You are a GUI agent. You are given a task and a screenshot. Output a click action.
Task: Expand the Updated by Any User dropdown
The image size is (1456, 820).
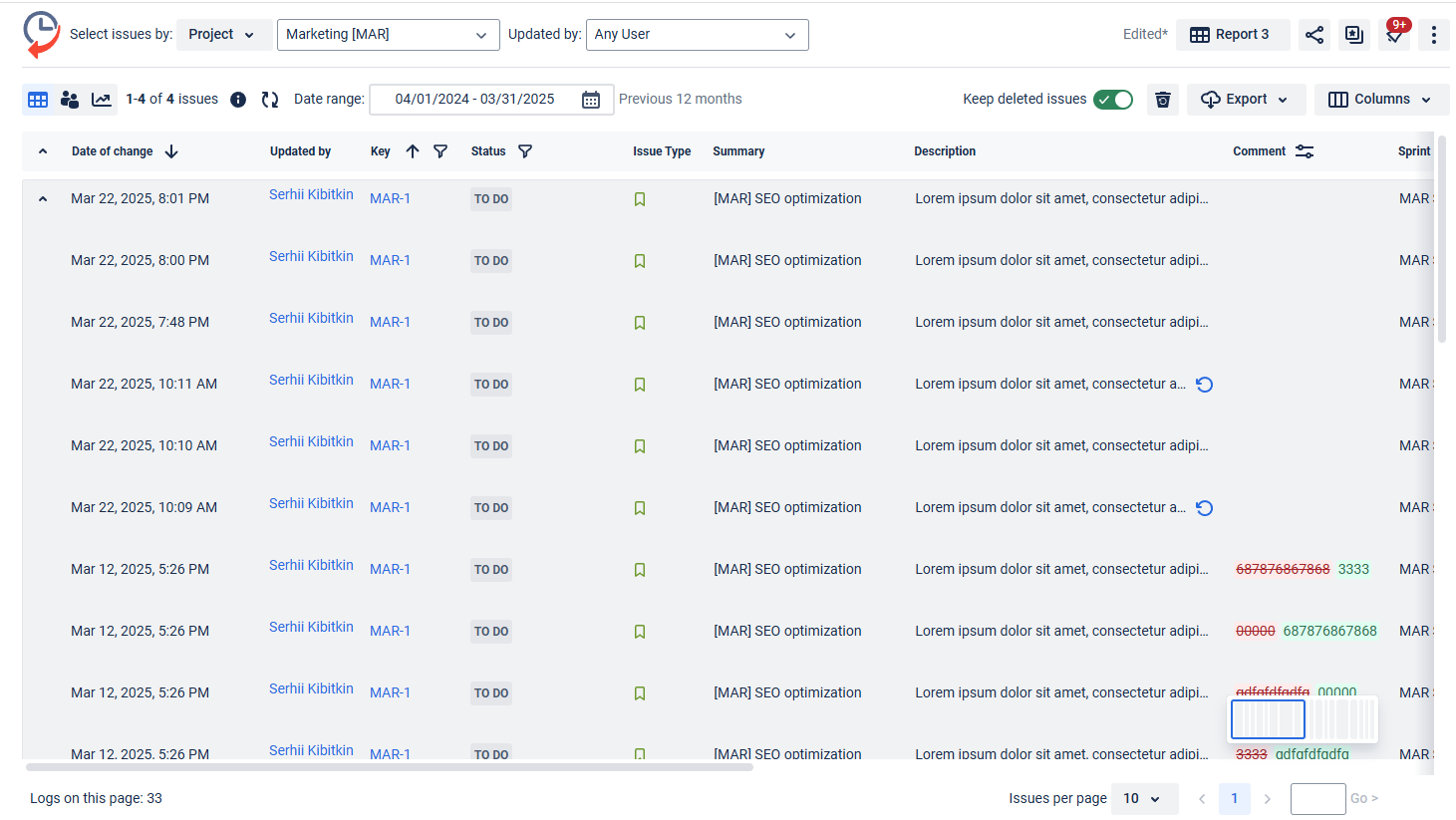[x=697, y=35]
